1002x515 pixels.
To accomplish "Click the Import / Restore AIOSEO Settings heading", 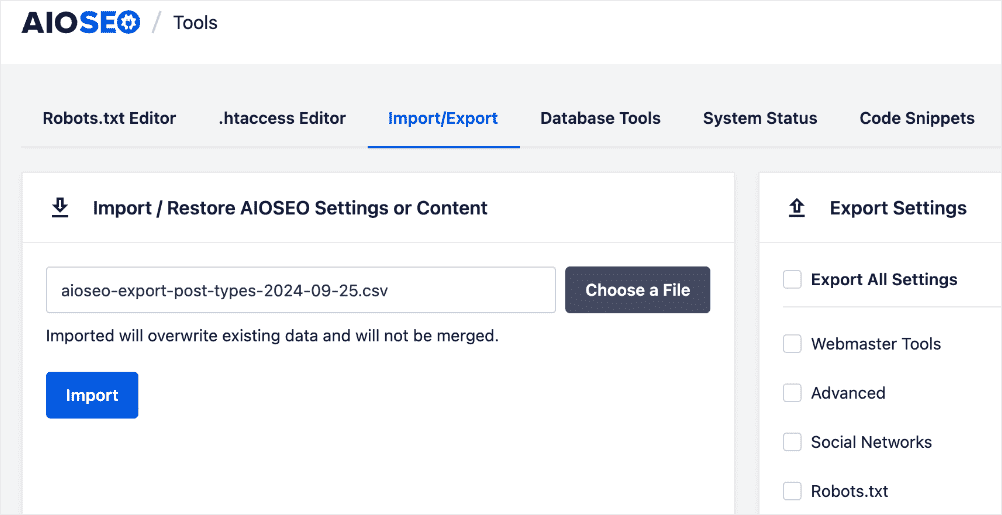I will pyautogui.click(x=290, y=208).
